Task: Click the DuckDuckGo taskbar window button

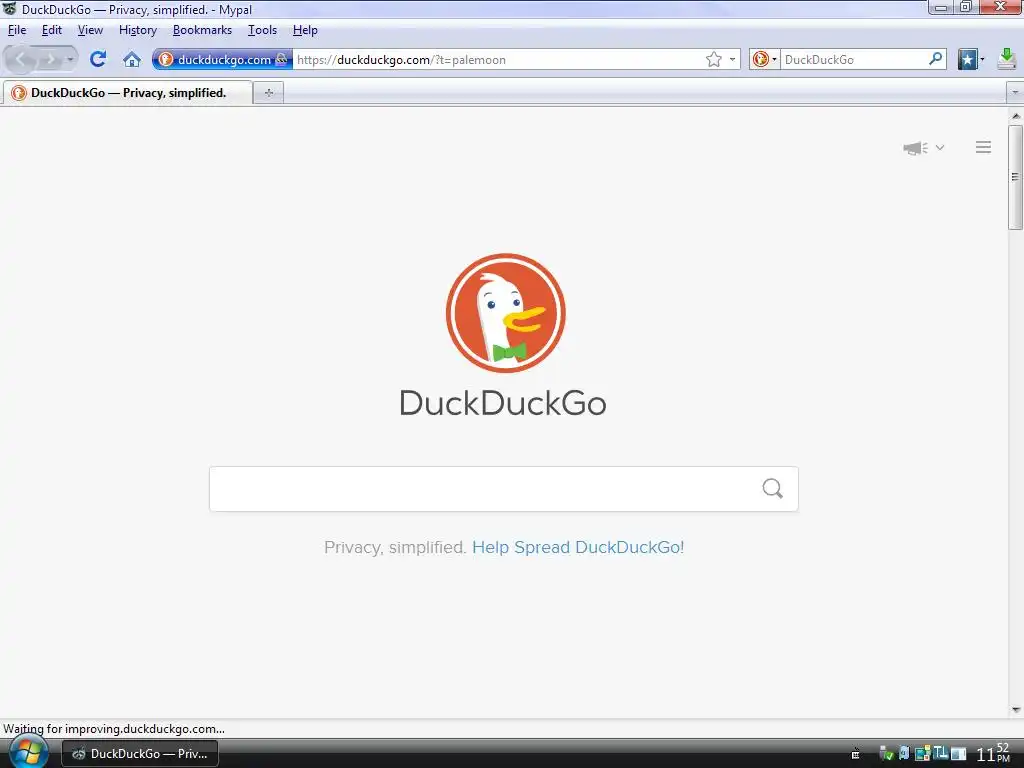Action: pyautogui.click(x=140, y=754)
